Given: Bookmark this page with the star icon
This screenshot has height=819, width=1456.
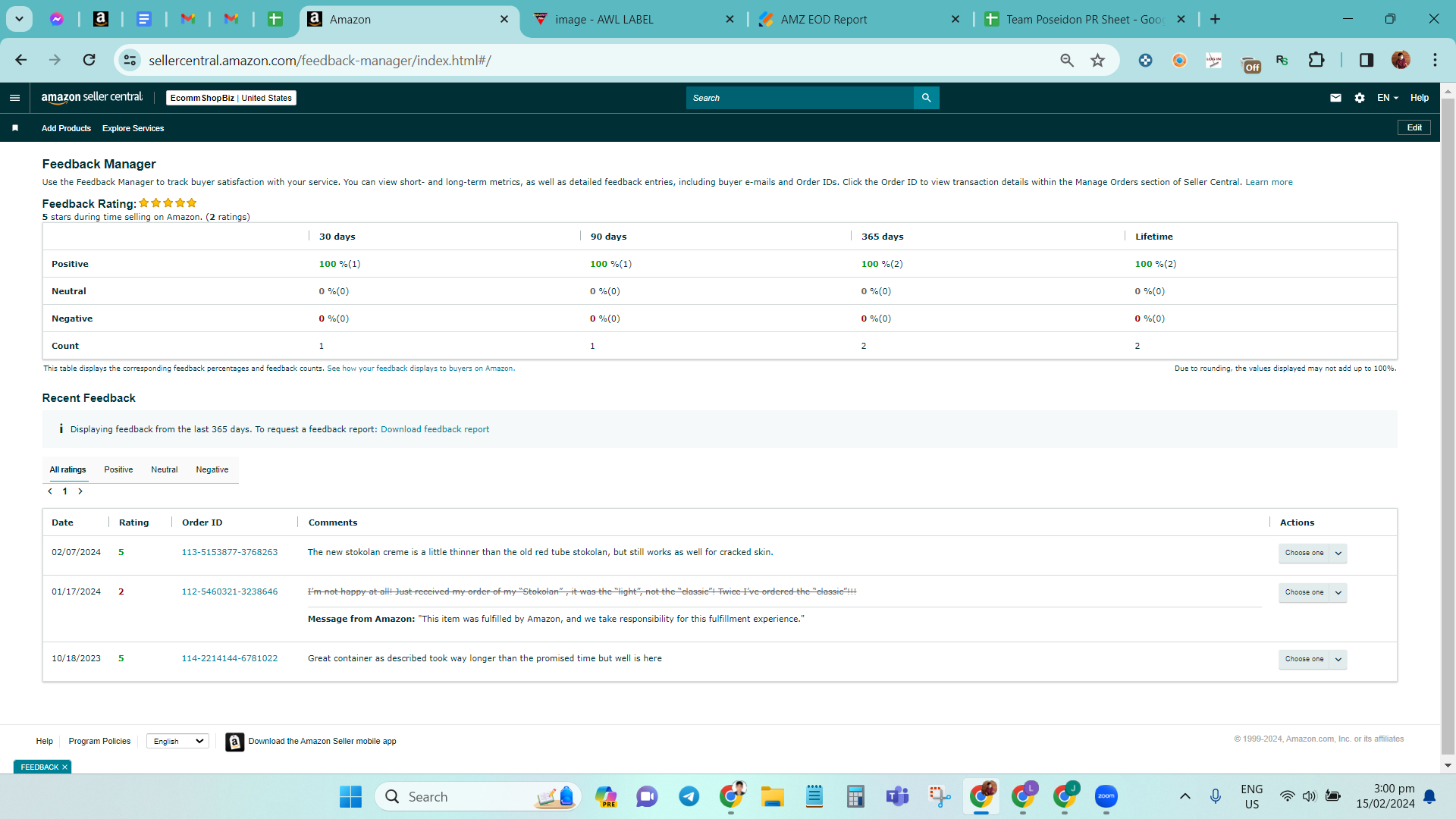Looking at the screenshot, I should [x=1097, y=60].
